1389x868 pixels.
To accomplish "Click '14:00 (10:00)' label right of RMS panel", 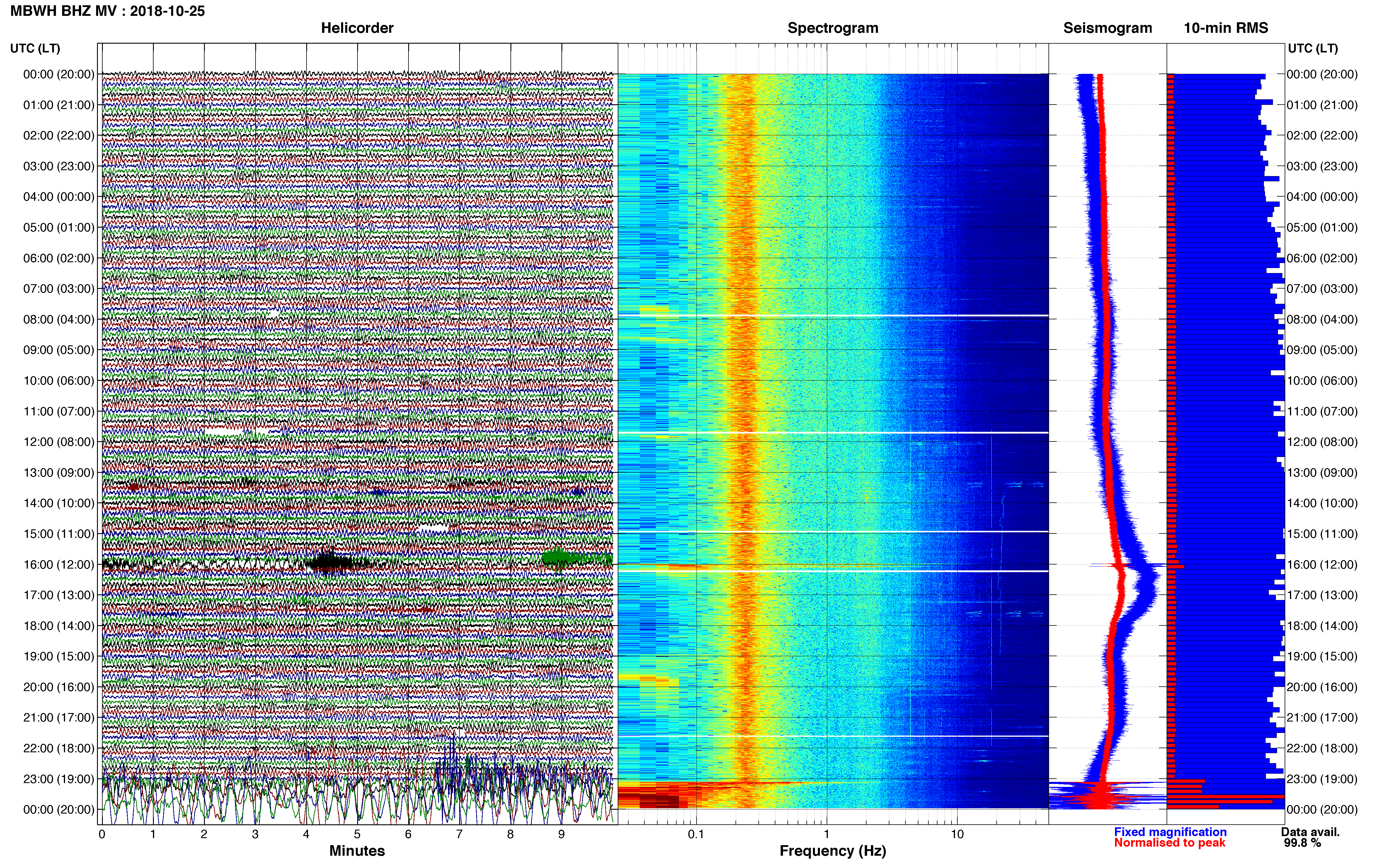I will (1322, 504).
